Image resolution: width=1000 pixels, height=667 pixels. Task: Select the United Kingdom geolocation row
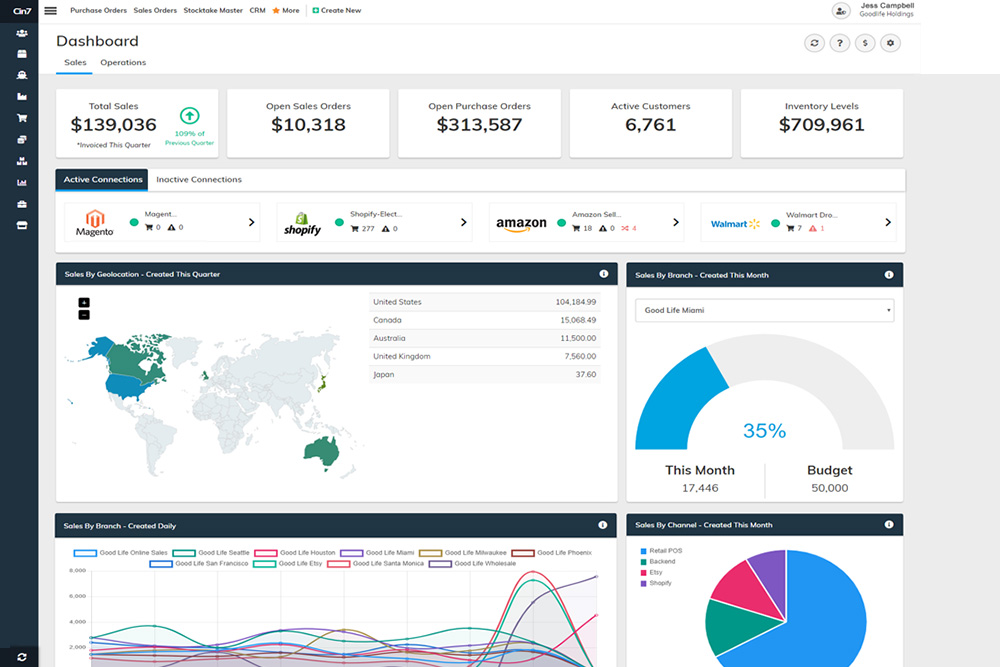coord(485,356)
